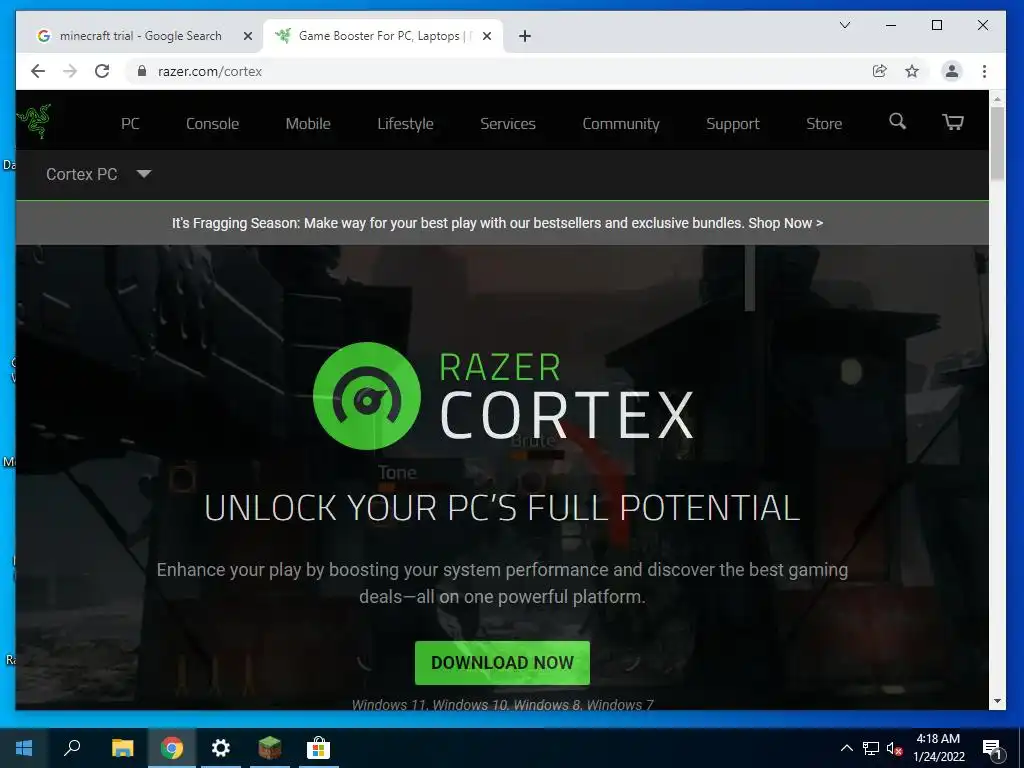
Task: Open the notification center icon
Action: [993, 749]
